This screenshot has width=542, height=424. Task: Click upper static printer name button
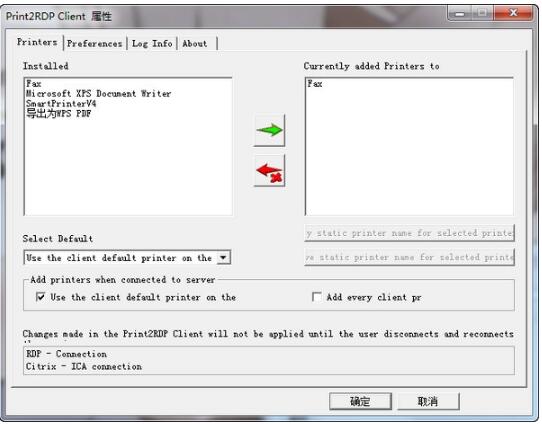(x=409, y=233)
